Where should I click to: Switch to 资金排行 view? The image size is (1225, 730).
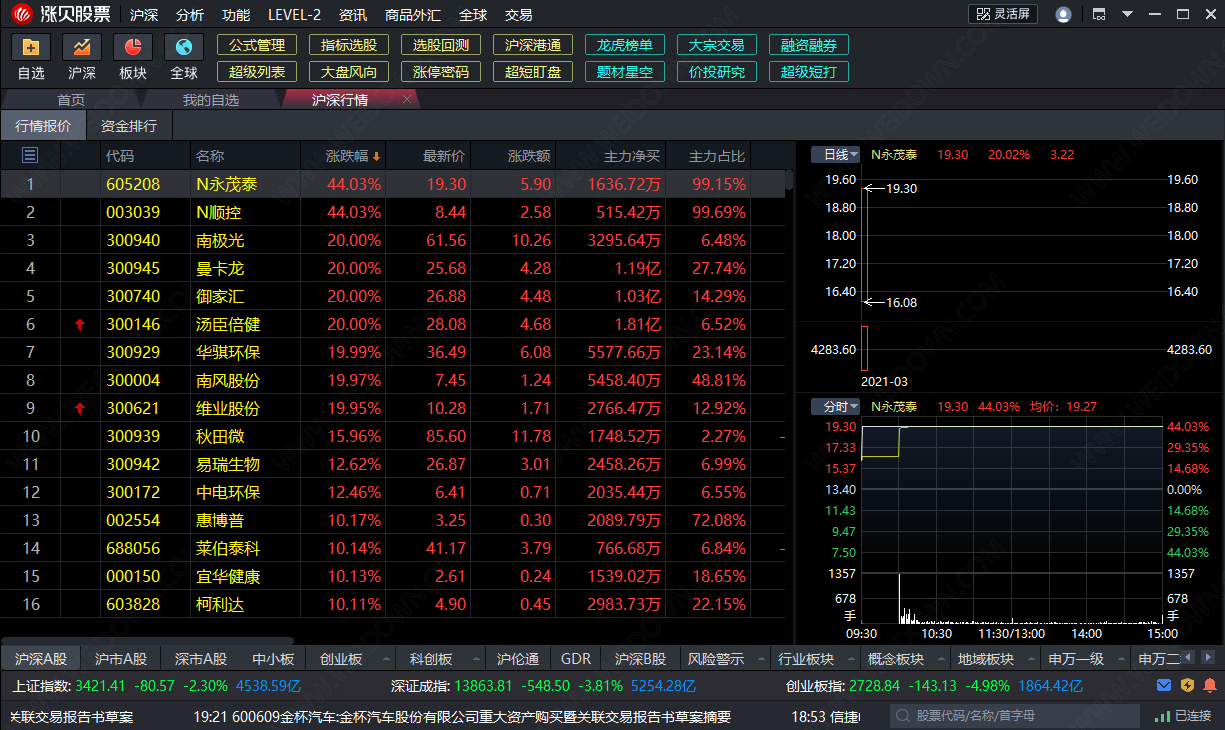tap(128, 126)
